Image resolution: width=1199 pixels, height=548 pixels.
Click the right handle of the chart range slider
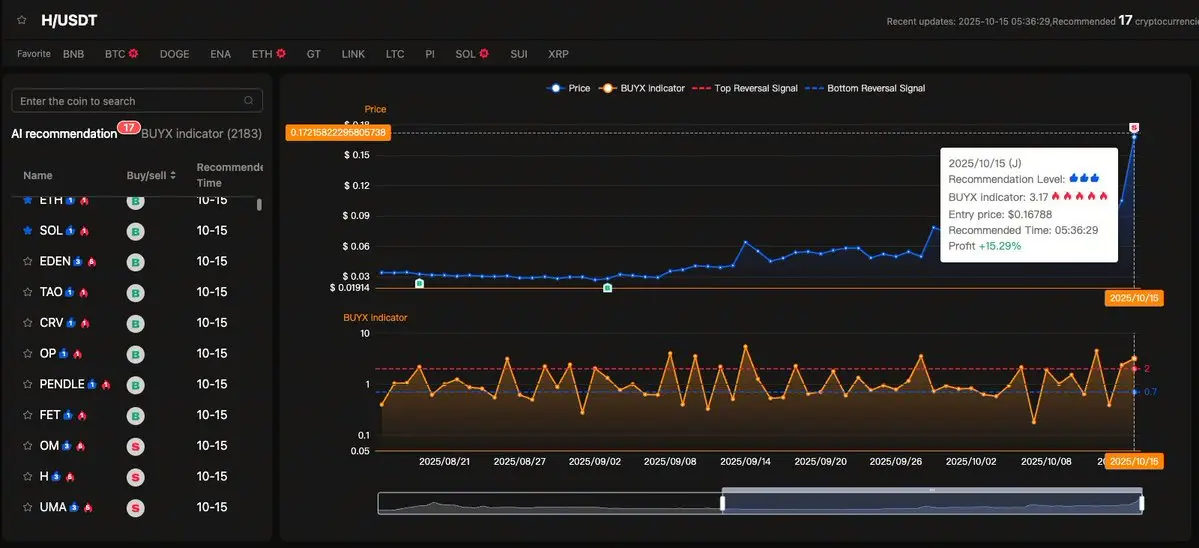click(x=1142, y=503)
